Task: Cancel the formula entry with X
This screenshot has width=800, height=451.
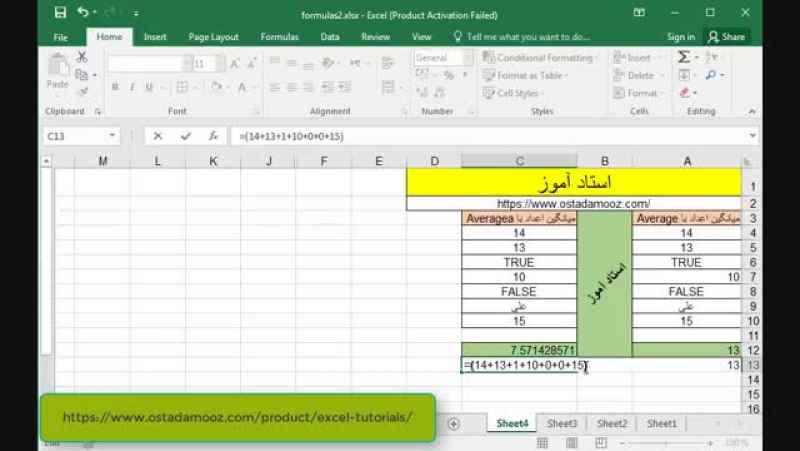Action: coord(158,136)
